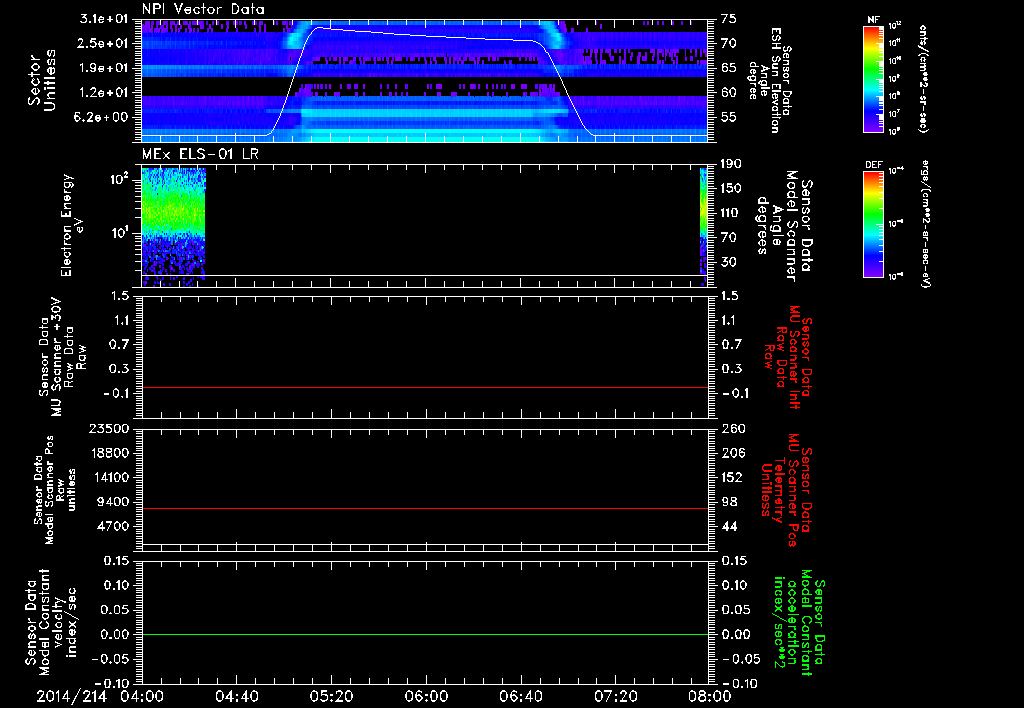The image size is (1024, 708).
Task: Click the green line in velocity plot
Action: click(x=425, y=634)
